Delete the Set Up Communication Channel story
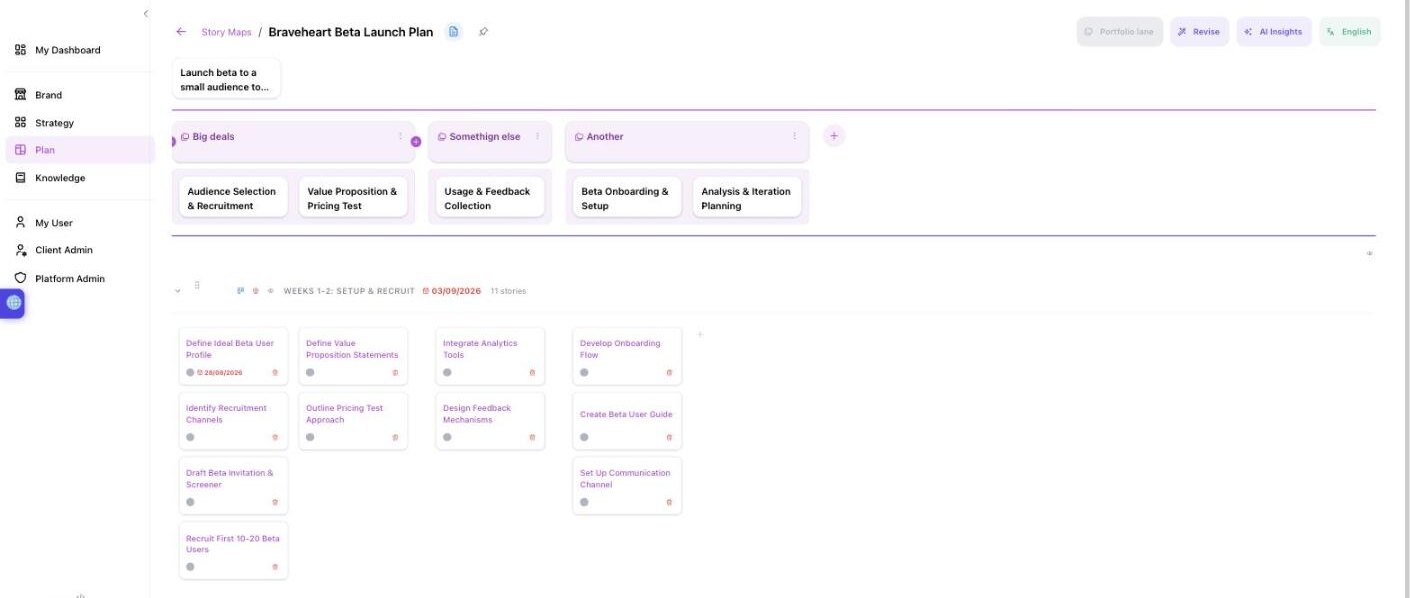1410x598 pixels. coord(669,502)
